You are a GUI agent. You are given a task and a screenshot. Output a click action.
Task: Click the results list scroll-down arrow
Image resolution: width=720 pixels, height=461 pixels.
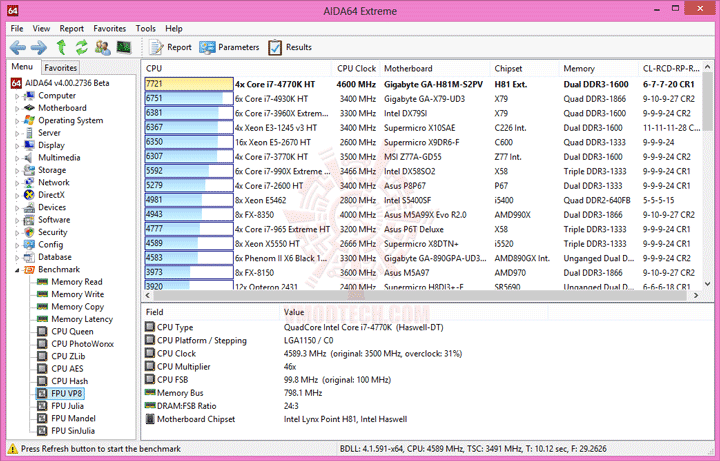pos(708,284)
